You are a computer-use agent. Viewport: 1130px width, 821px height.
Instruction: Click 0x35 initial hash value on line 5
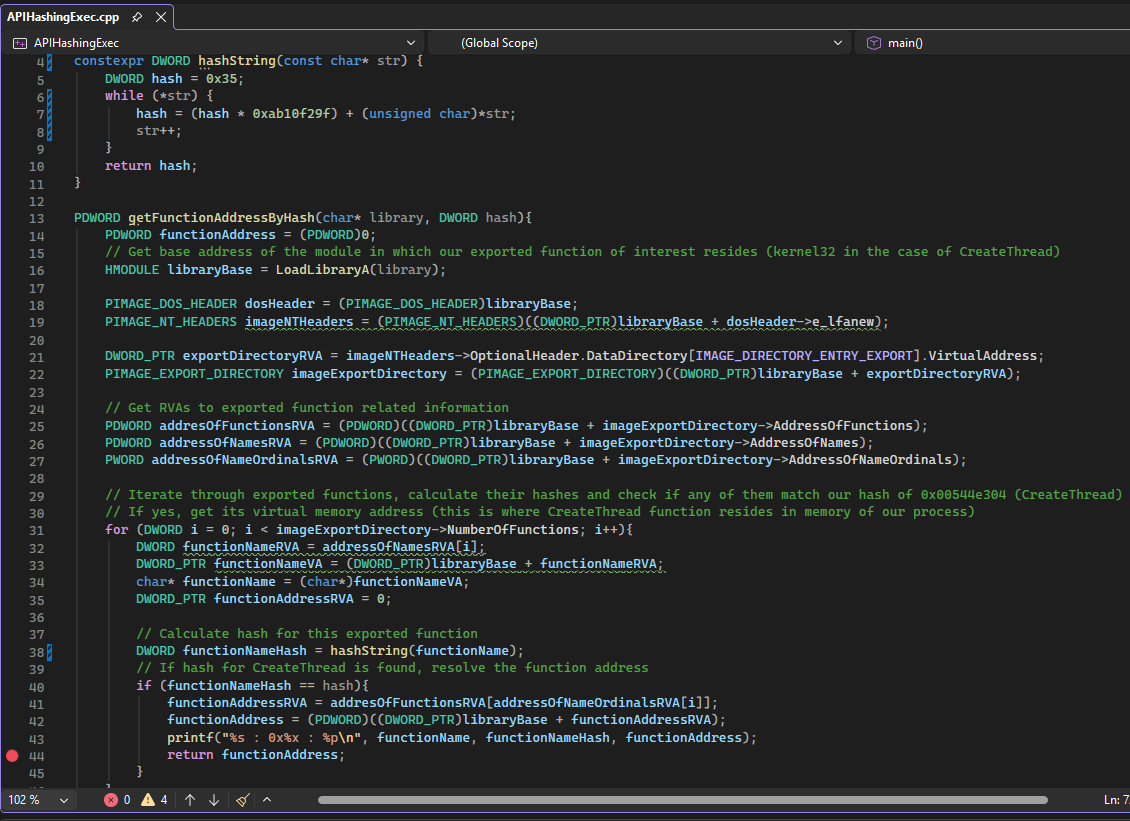(221, 79)
